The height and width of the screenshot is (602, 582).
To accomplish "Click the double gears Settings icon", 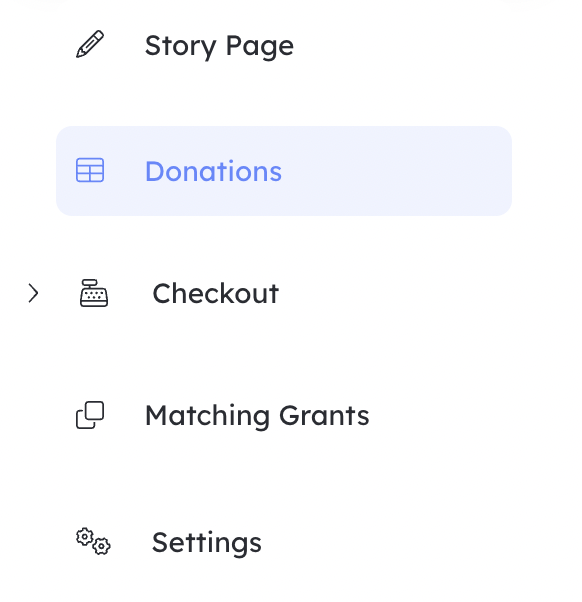I will (x=93, y=541).
